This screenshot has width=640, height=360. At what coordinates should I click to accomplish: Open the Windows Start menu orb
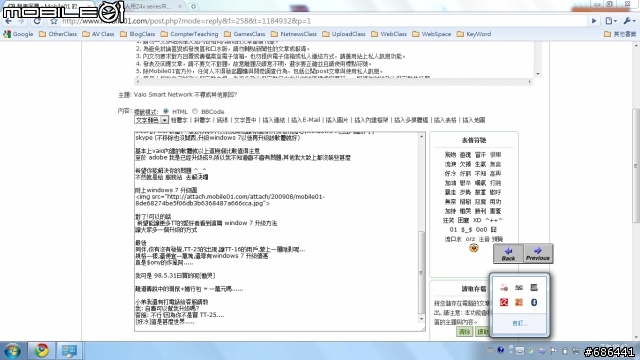pos(12,351)
